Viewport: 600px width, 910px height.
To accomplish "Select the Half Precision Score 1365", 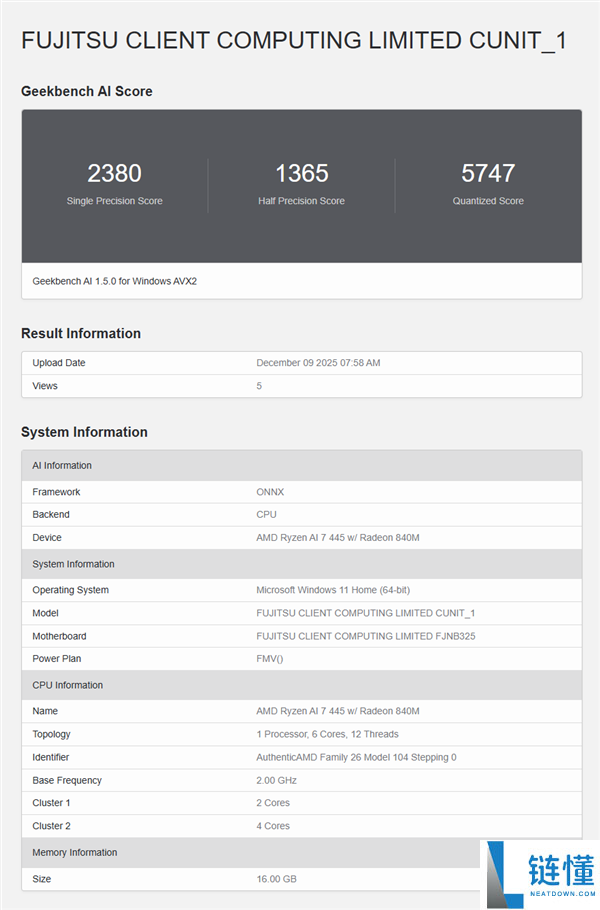I will click(301, 173).
